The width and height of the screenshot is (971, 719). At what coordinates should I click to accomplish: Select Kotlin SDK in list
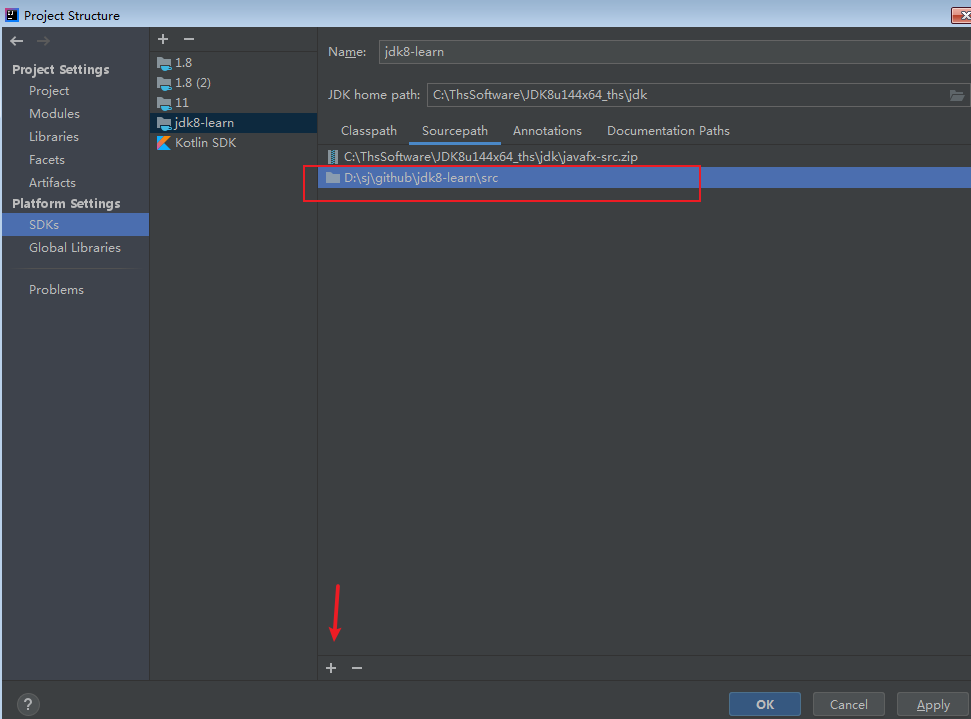[x=233, y=143]
